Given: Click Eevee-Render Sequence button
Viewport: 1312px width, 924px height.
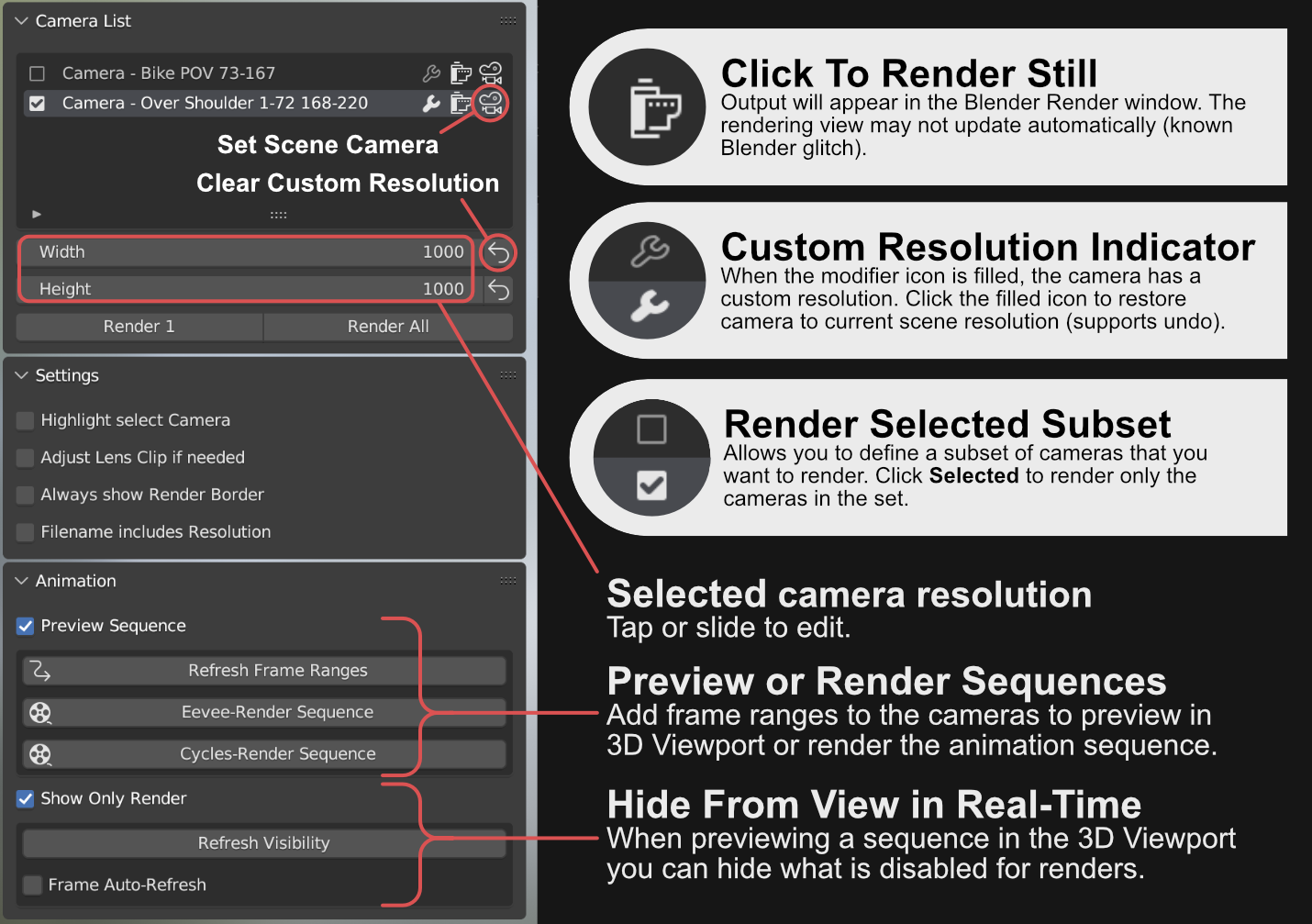Looking at the screenshot, I should (264, 713).
